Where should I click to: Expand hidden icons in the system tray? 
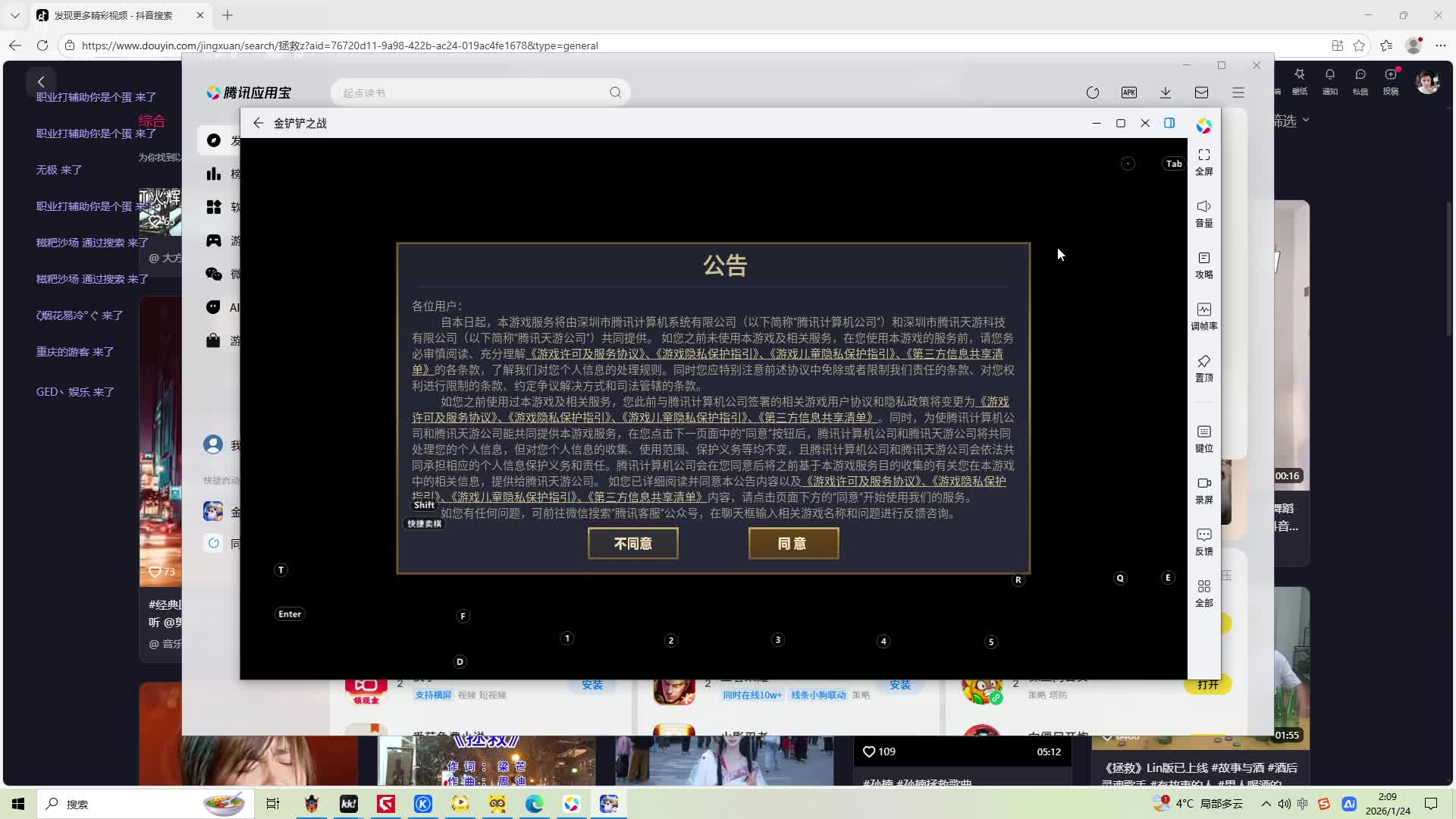tap(1266, 804)
